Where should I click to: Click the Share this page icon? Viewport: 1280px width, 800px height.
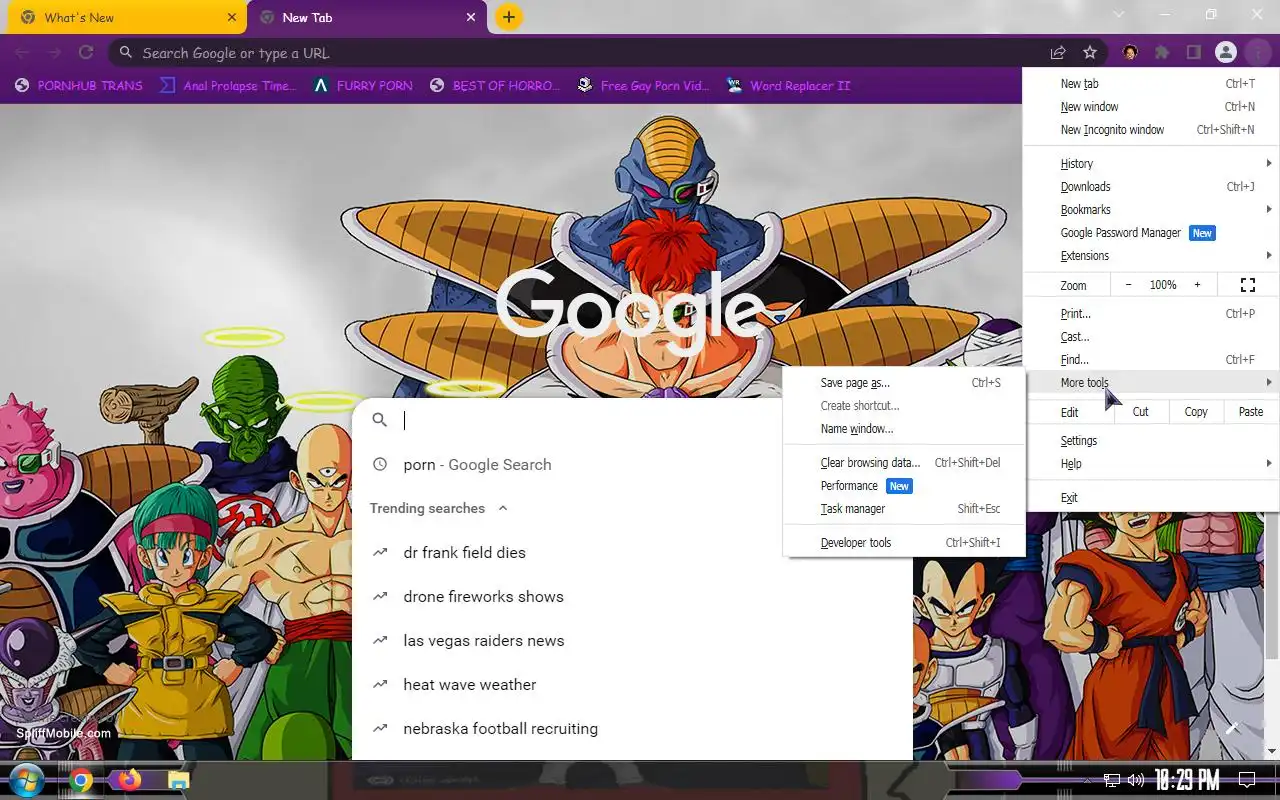click(x=1057, y=53)
